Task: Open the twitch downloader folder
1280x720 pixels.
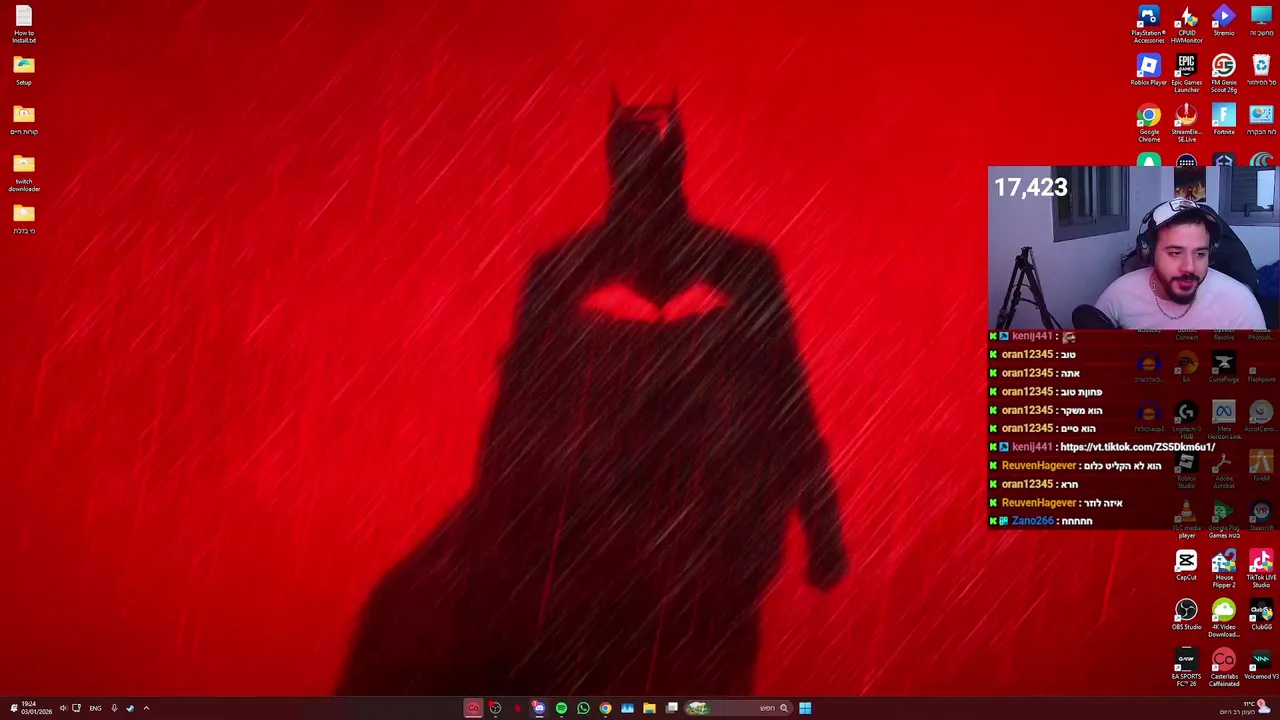Action: pyautogui.click(x=24, y=173)
